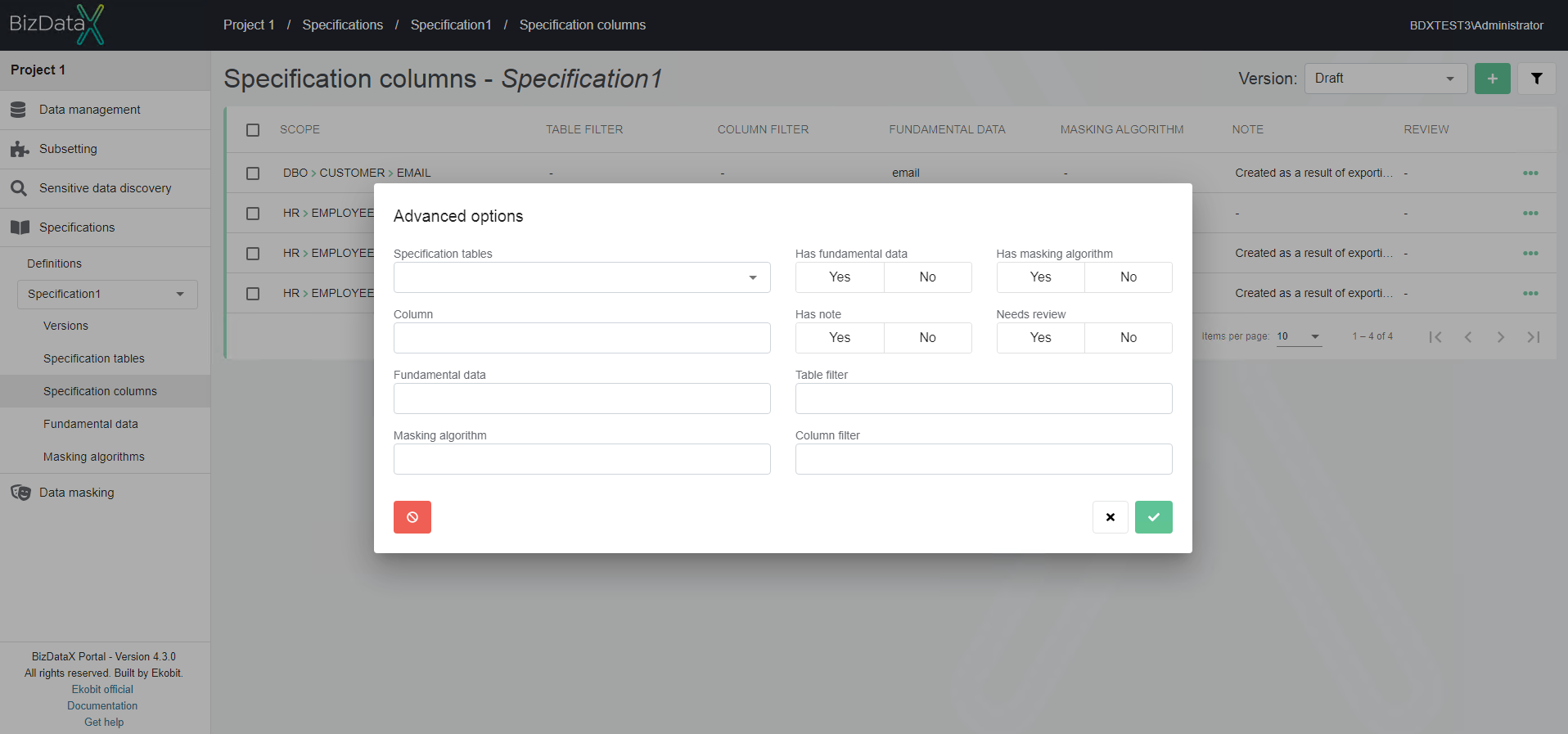Click the Fundamental data input field
The width and height of the screenshot is (1568, 734).
582,399
